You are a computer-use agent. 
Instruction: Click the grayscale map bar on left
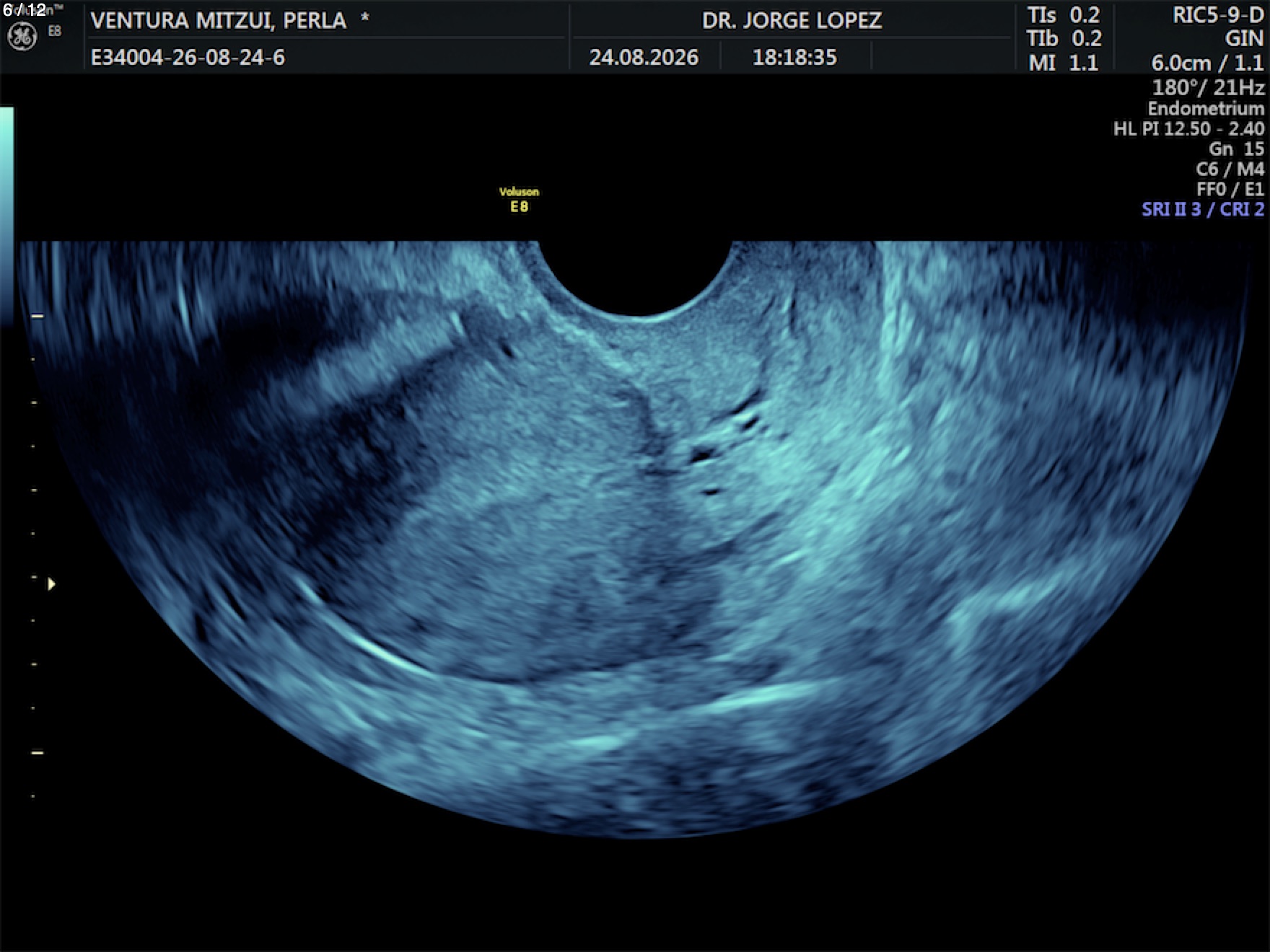pos(6,216)
